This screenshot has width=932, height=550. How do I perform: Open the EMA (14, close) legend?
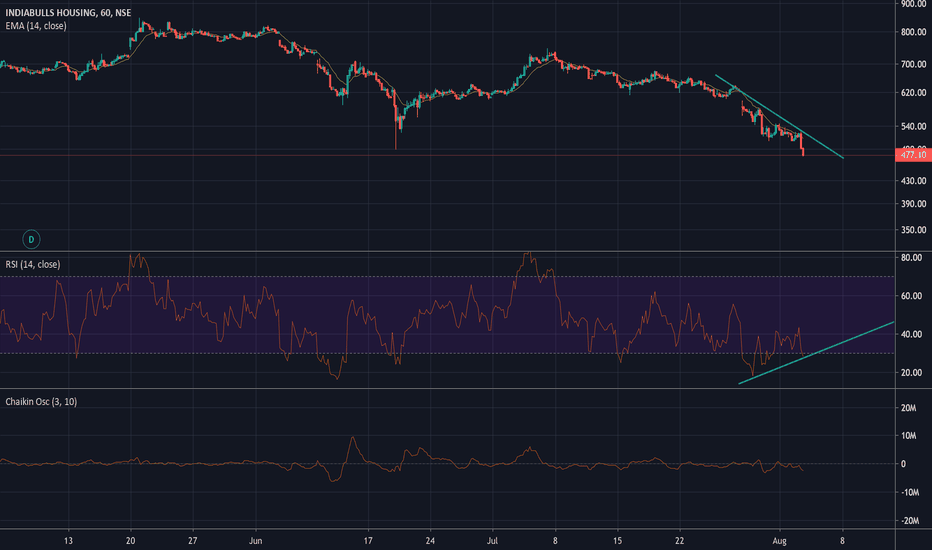click(x=36, y=26)
